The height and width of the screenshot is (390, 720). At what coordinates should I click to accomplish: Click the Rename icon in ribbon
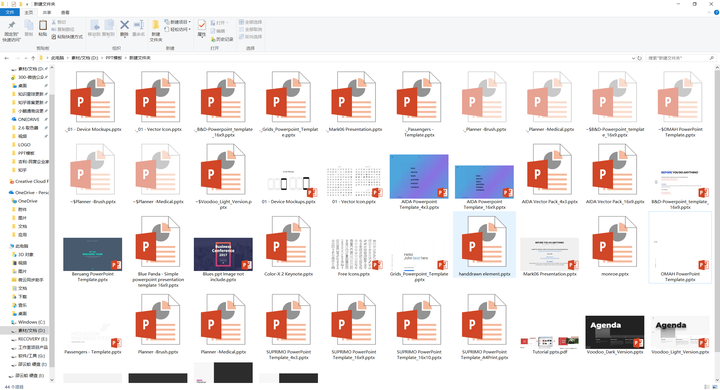(139, 25)
